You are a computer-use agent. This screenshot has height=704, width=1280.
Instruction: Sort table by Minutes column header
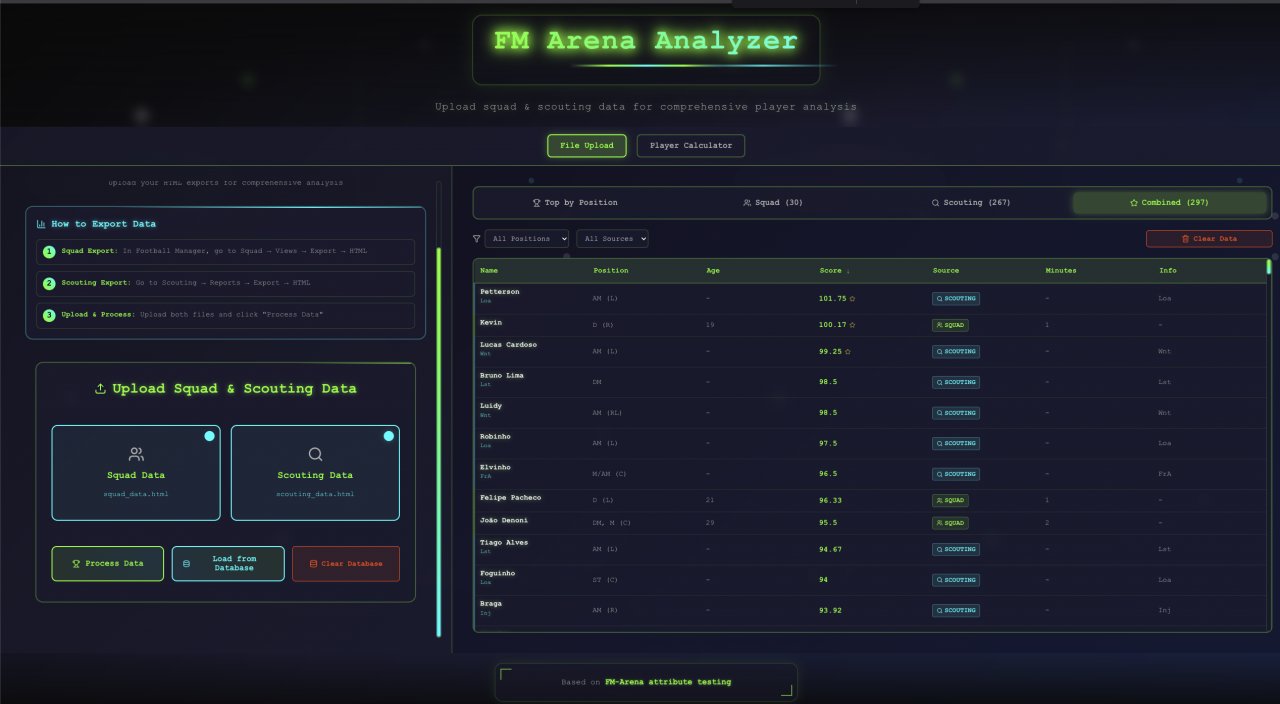[1061, 270]
